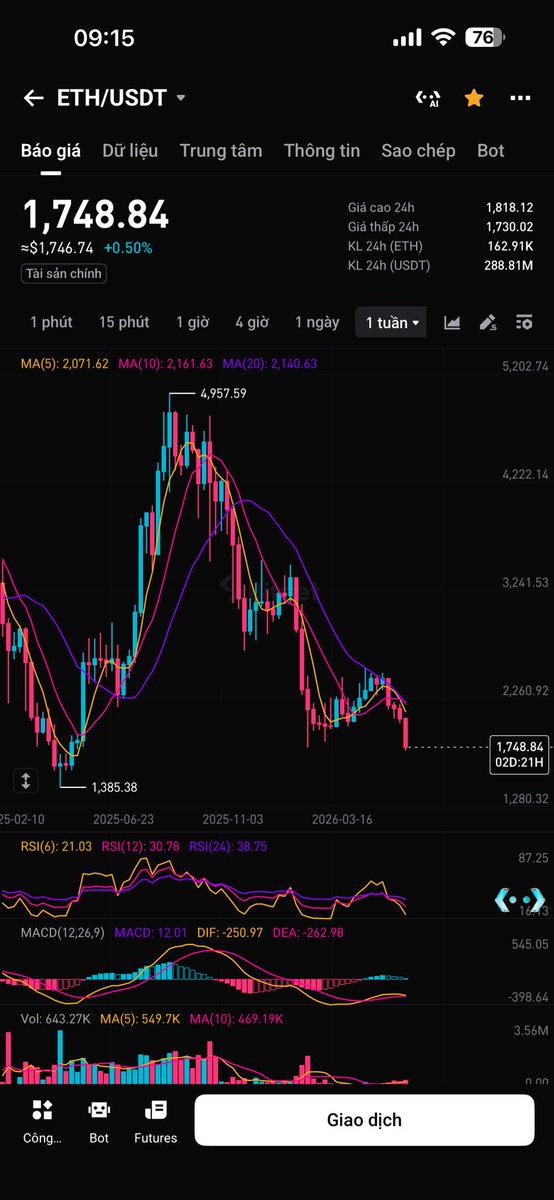
Task: Open the Futures icon in bottom bar
Action: coord(156,1119)
